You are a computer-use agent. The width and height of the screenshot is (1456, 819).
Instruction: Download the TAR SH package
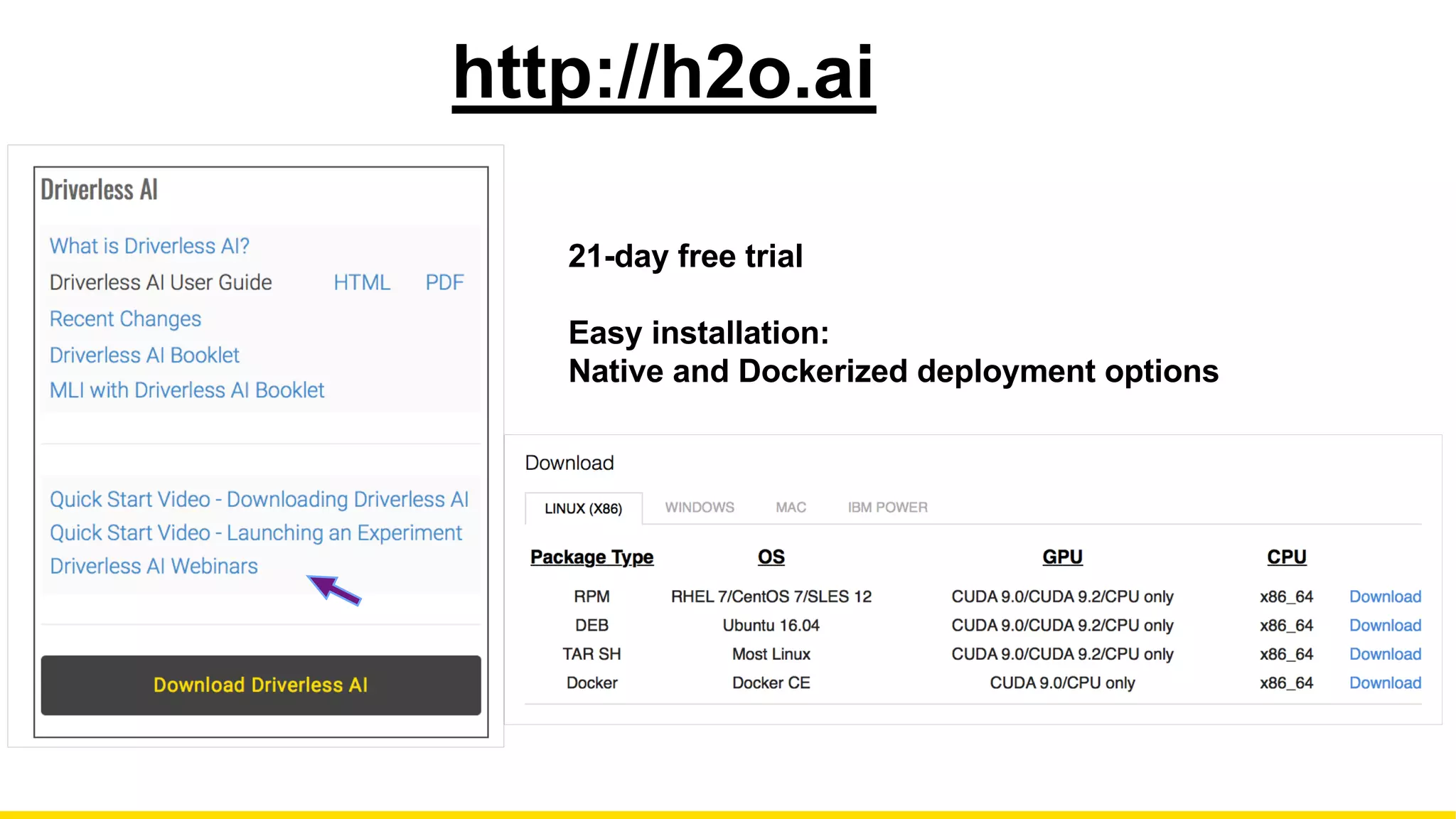pos(1385,654)
